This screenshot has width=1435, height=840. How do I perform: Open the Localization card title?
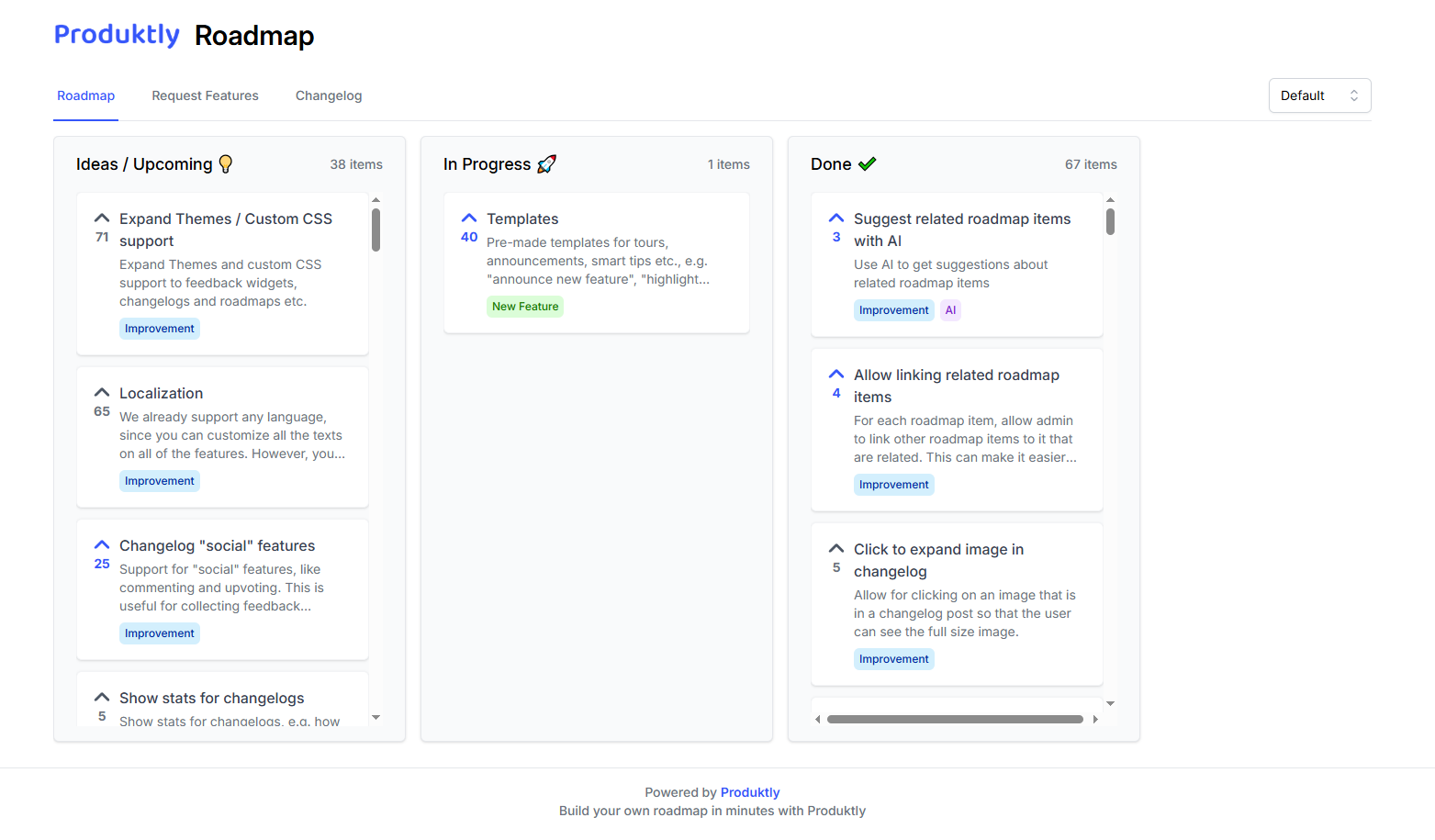pyautogui.click(x=162, y=393)
